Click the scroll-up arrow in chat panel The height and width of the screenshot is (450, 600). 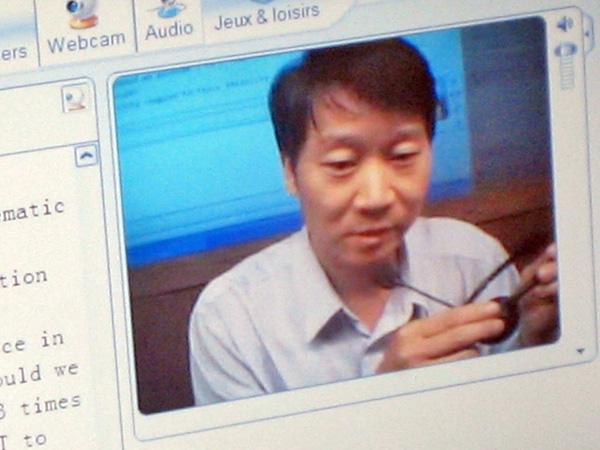coord(86,155)
